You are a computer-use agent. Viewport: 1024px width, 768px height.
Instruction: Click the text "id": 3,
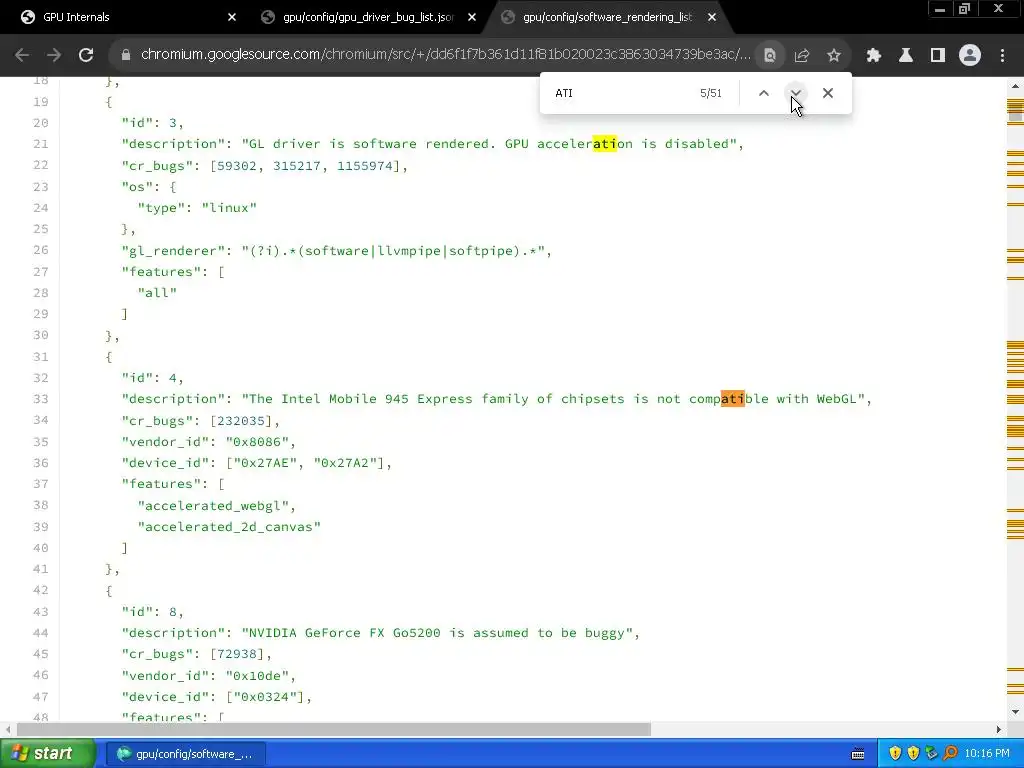(x=152, y=123)
